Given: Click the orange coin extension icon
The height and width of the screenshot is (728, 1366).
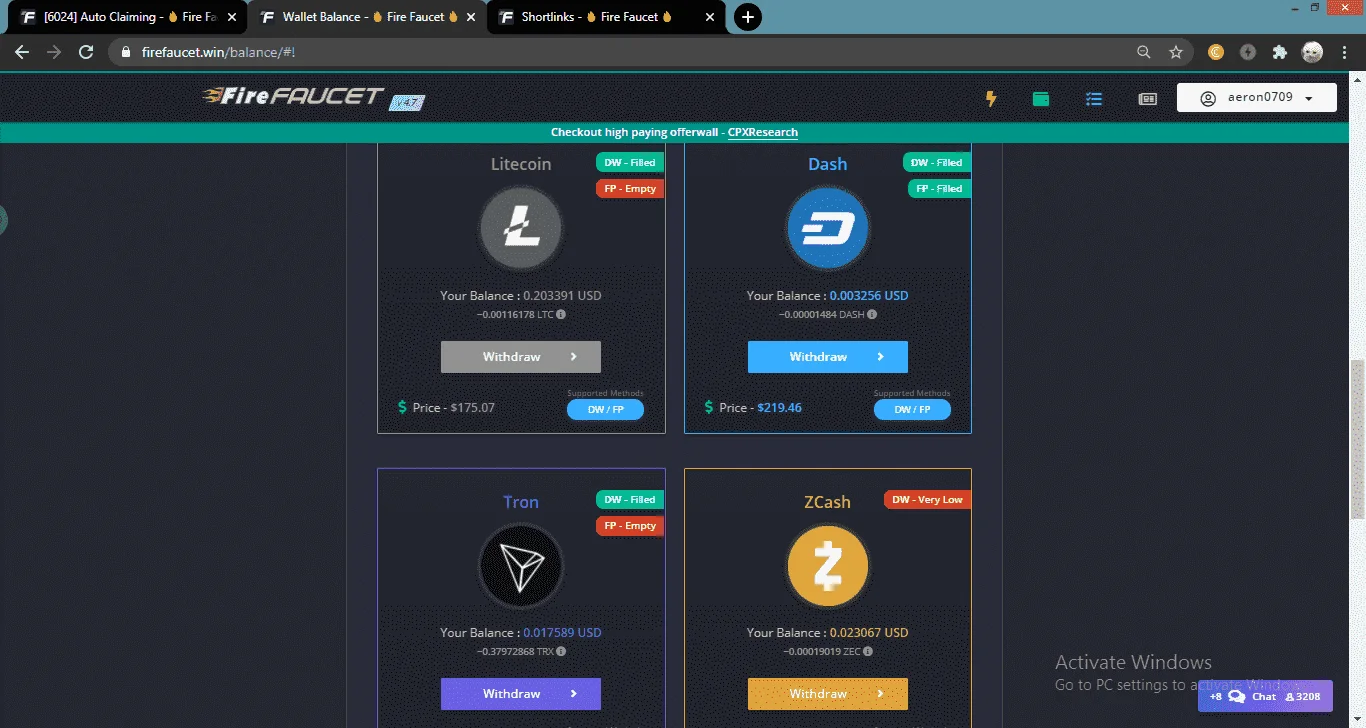Looking at the screenshot, I should pyautogui.click(x=1216, y=52).
